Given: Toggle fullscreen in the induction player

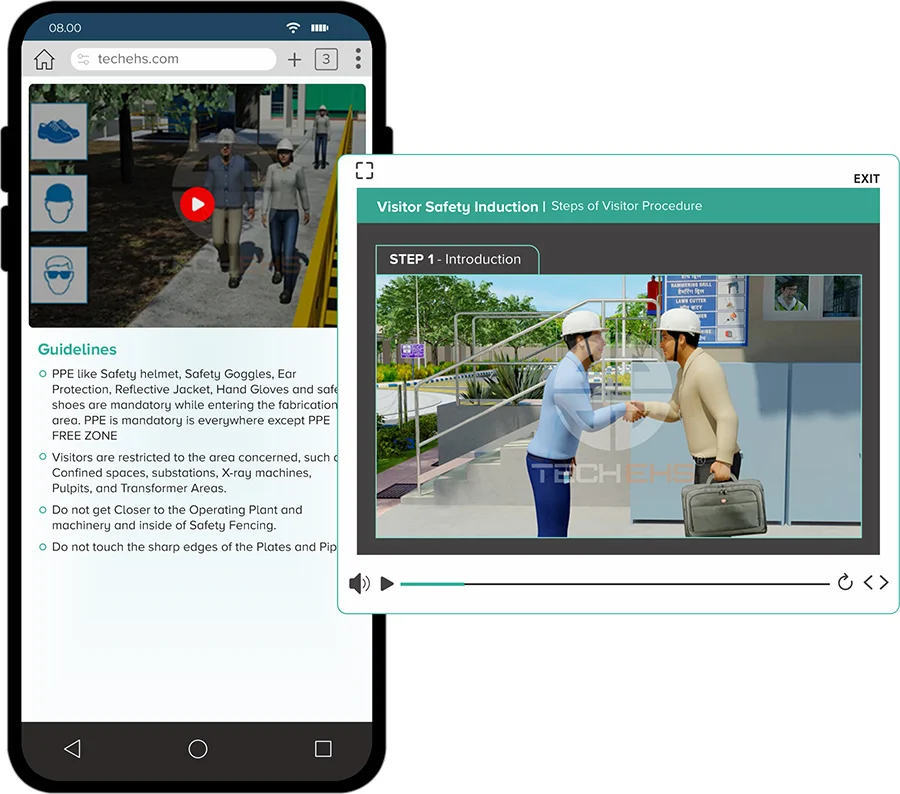Looking at the screenshot, I should 364,171.
